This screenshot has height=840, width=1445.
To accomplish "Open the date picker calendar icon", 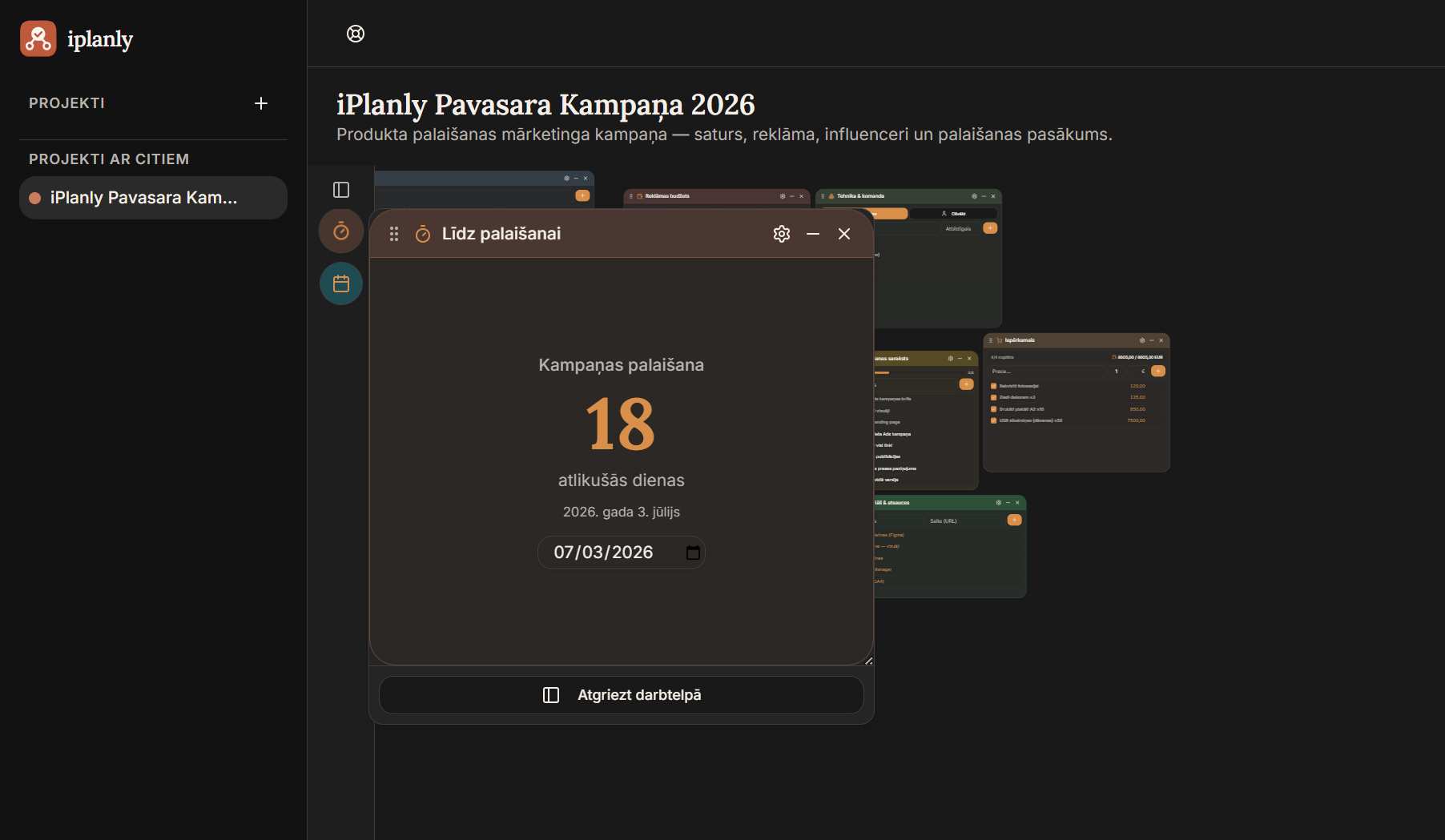I will pos(694,553).
